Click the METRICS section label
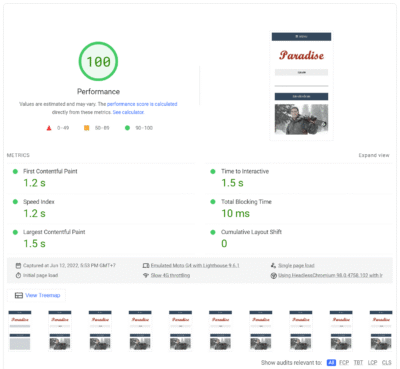 pyautogui.click(x=18, y=155)
